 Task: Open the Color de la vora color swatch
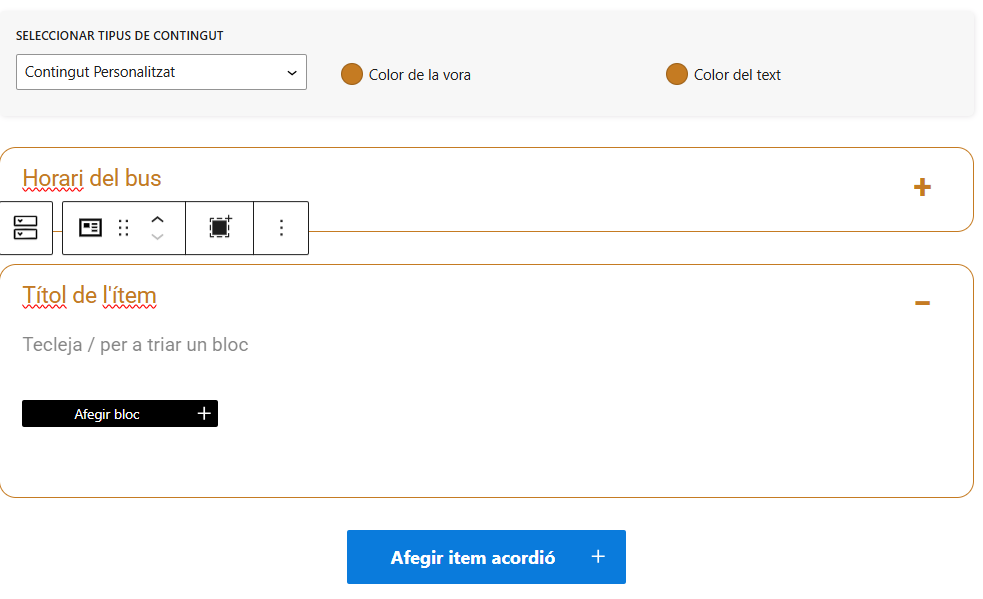pos(352,73)
